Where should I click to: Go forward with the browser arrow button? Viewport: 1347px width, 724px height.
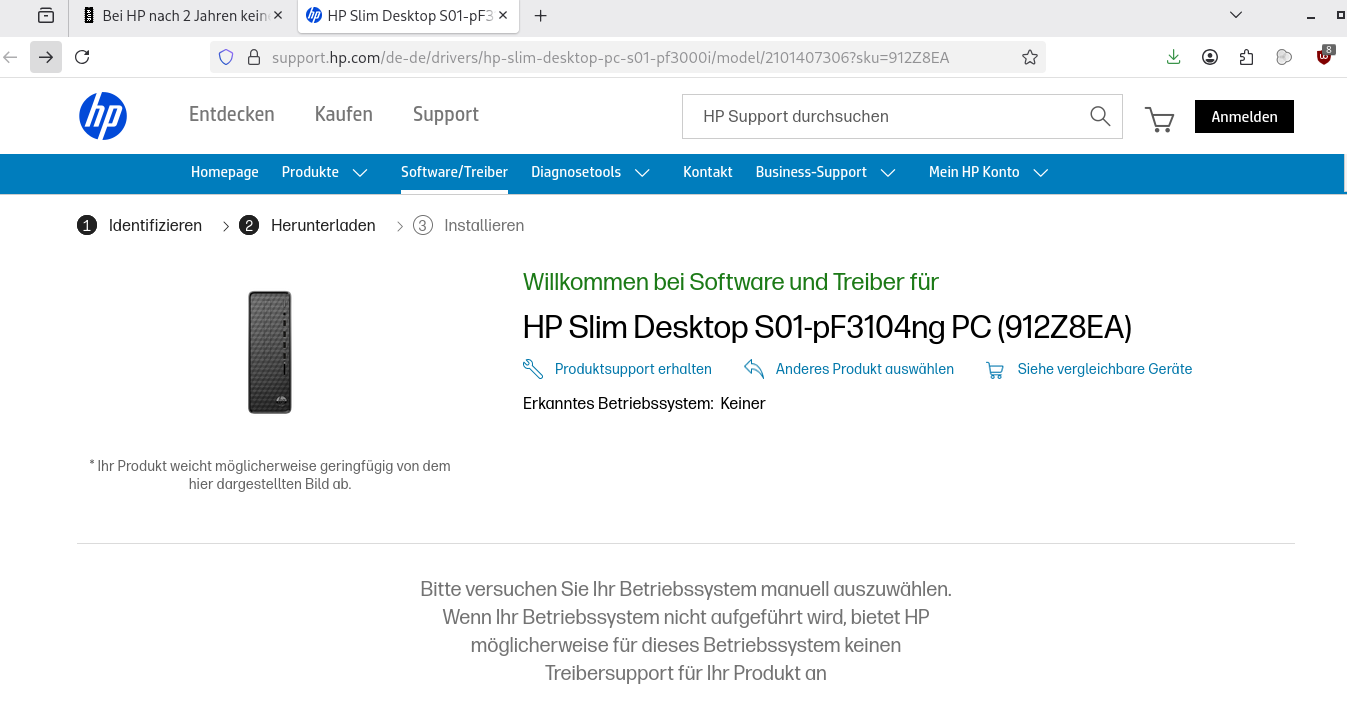[x=46, y=57]
